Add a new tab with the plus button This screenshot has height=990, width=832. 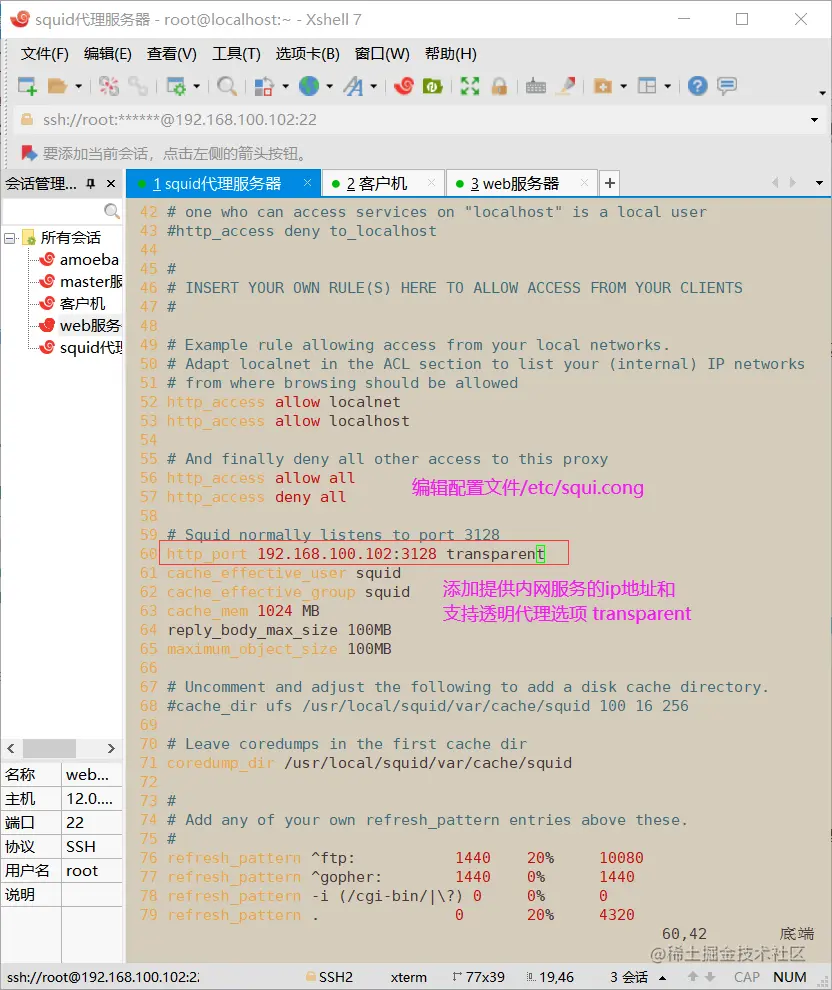pyautogui.click(x=609, y=183)
